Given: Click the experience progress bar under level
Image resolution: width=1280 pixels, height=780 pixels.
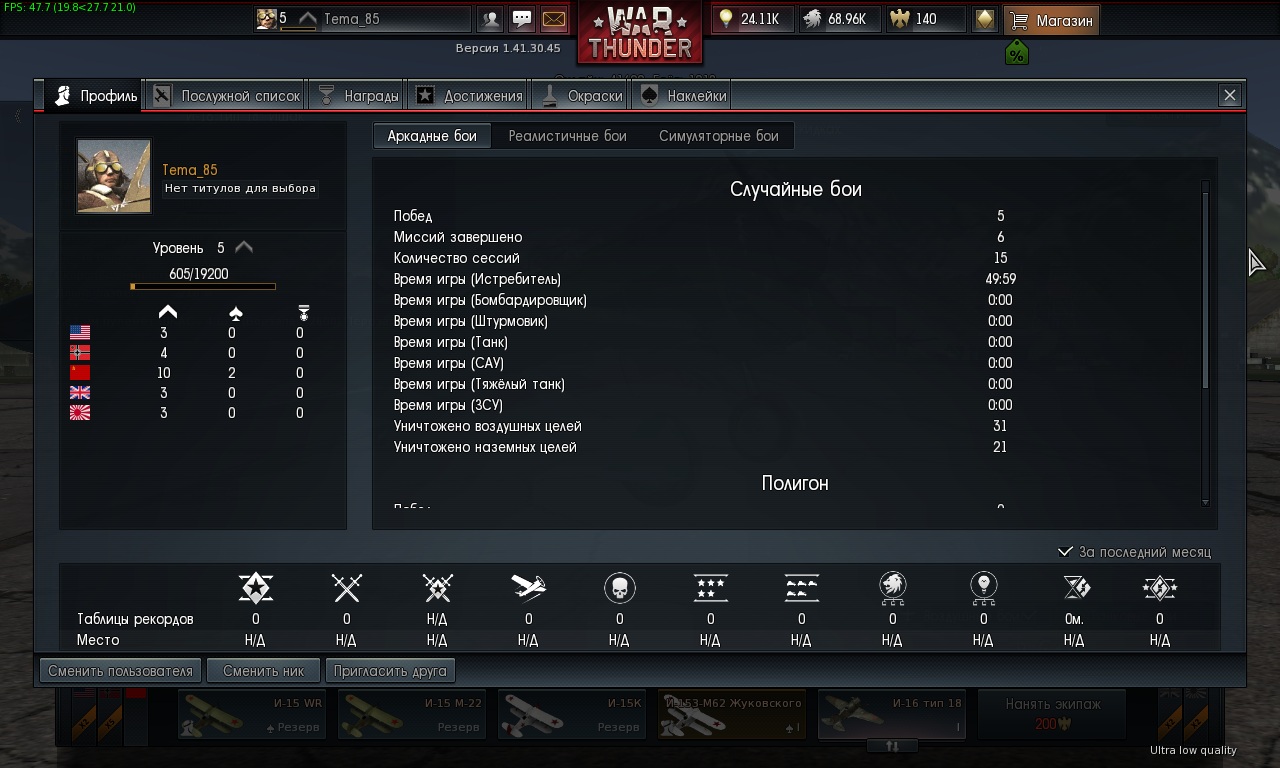Looking at the screenshot, I should pos(203,287).
